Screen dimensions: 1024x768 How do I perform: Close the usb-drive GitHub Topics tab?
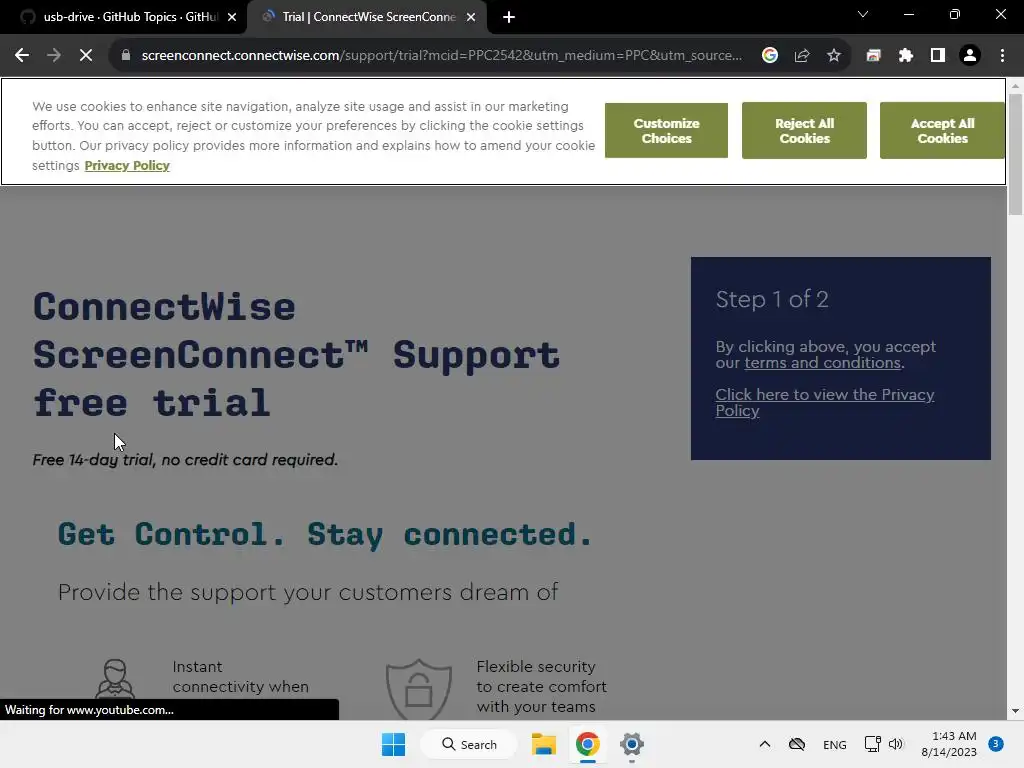tap(232, 17)
